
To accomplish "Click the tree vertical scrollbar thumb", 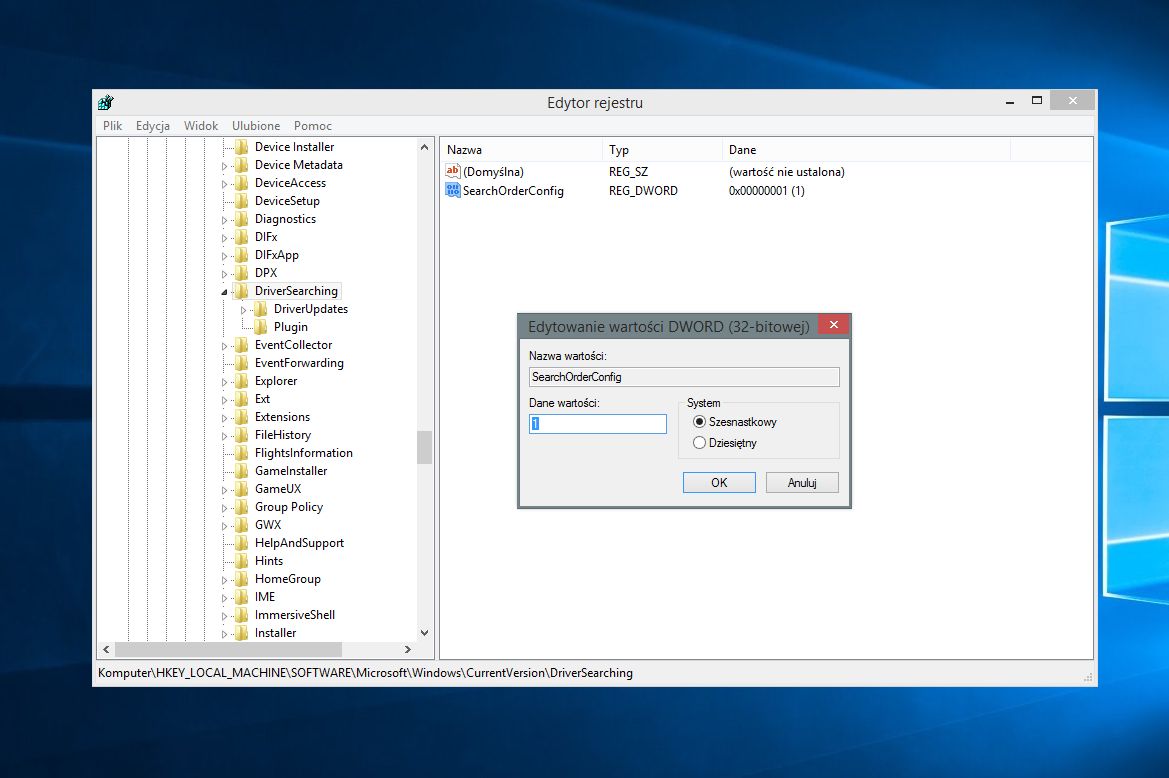I will point(424,447).
